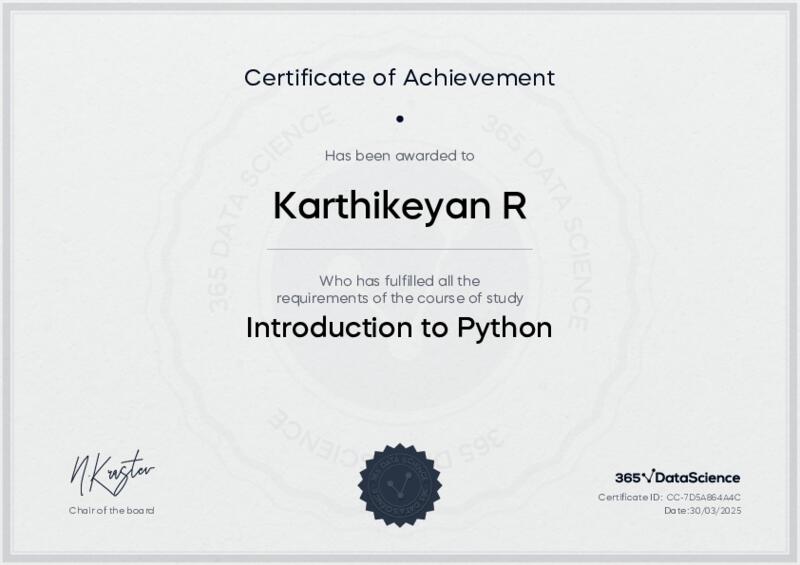Screen dimensions: 800x565
Task: Select the Introduction to Python course title
Action: (399, 328)
